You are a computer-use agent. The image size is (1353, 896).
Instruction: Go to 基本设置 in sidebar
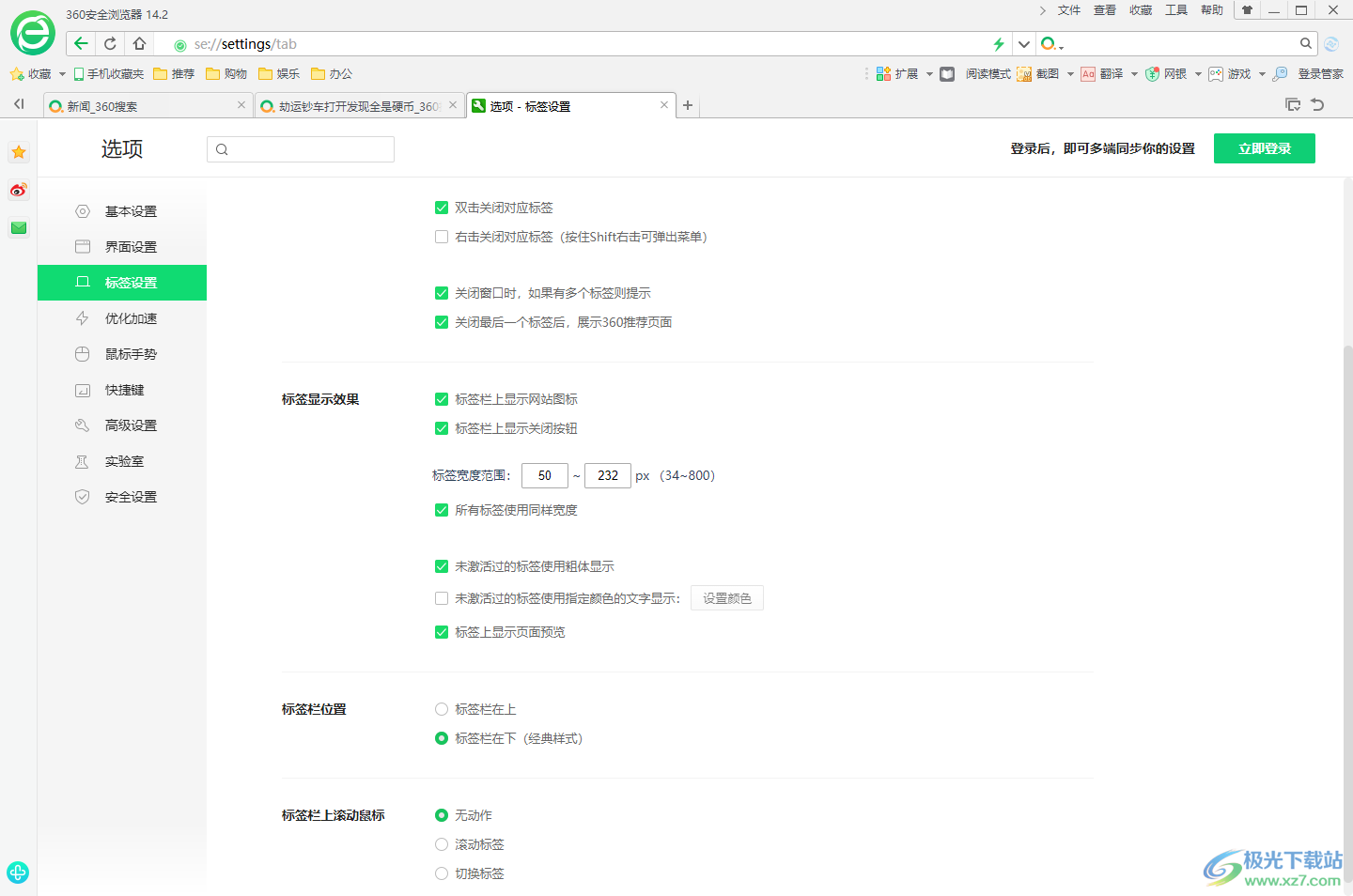[x=122, y=211]
